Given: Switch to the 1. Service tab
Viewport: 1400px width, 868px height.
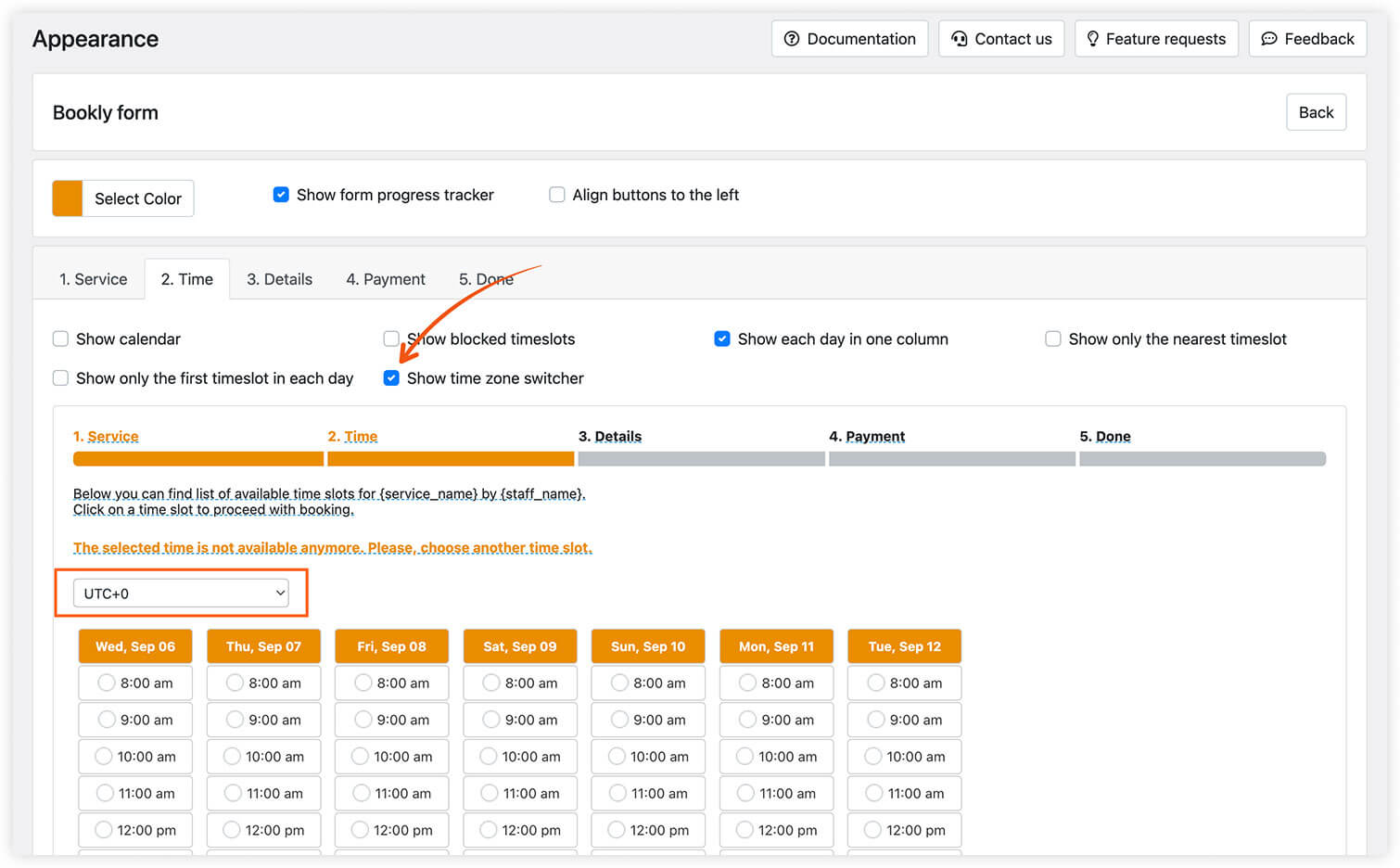Looking at the screenshot, I should [93, 279].
